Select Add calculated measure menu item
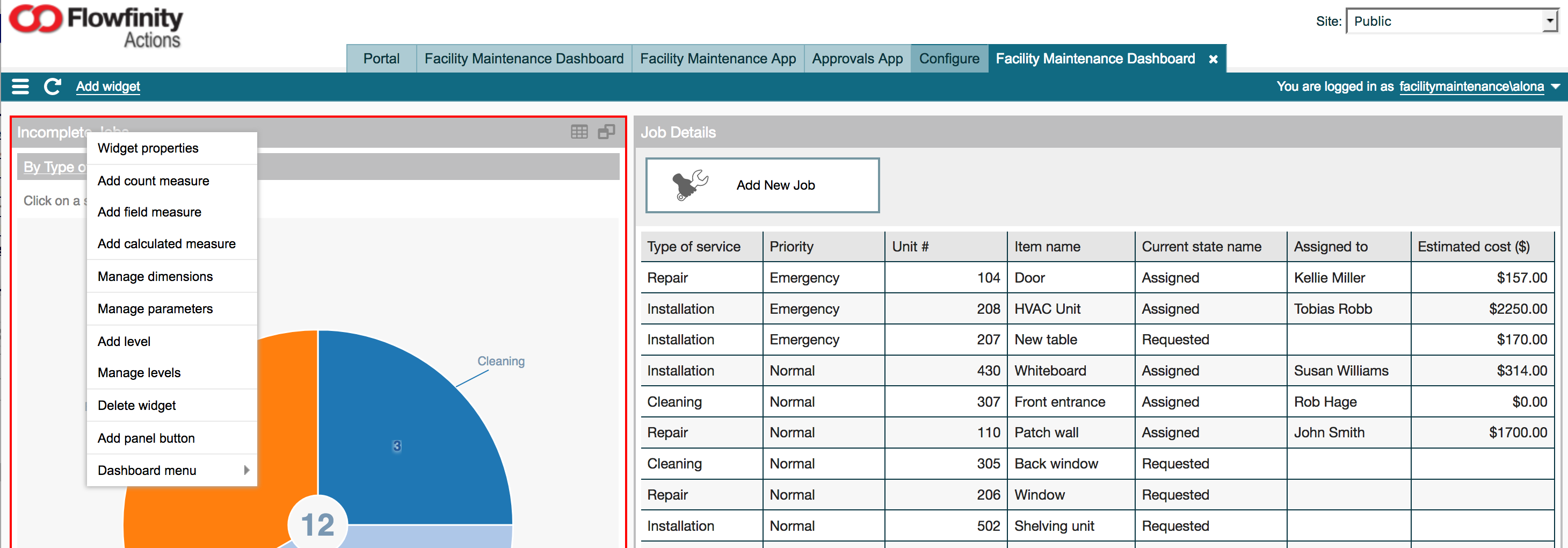Viewport: 1568px width, 548px height. pyautogui.click(x=167, y=243)
